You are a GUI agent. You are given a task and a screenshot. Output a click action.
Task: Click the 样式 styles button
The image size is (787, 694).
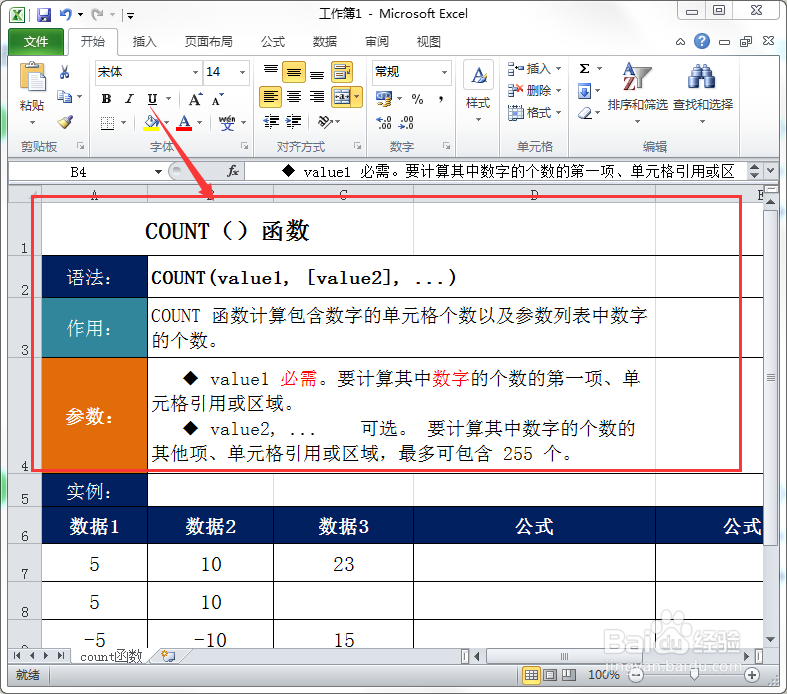coord(478,92)
